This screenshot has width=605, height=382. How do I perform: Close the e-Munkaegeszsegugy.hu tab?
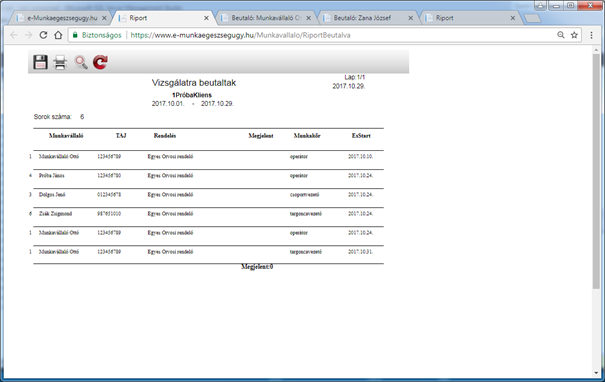coord(104,18)
